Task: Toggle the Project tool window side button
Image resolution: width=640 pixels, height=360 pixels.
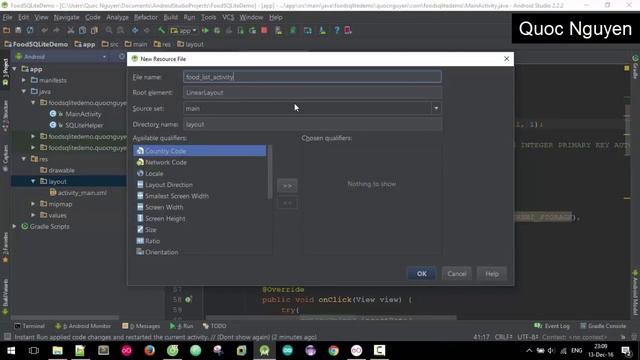Action: [x=5, y=72]
